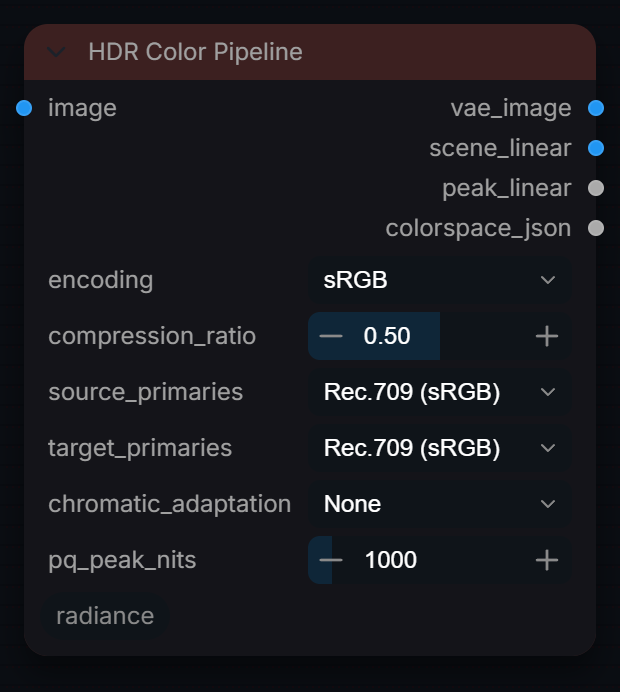Collapse the HDR Color Pipeline node
The image size is (620, 692).
tap(56, 52)
